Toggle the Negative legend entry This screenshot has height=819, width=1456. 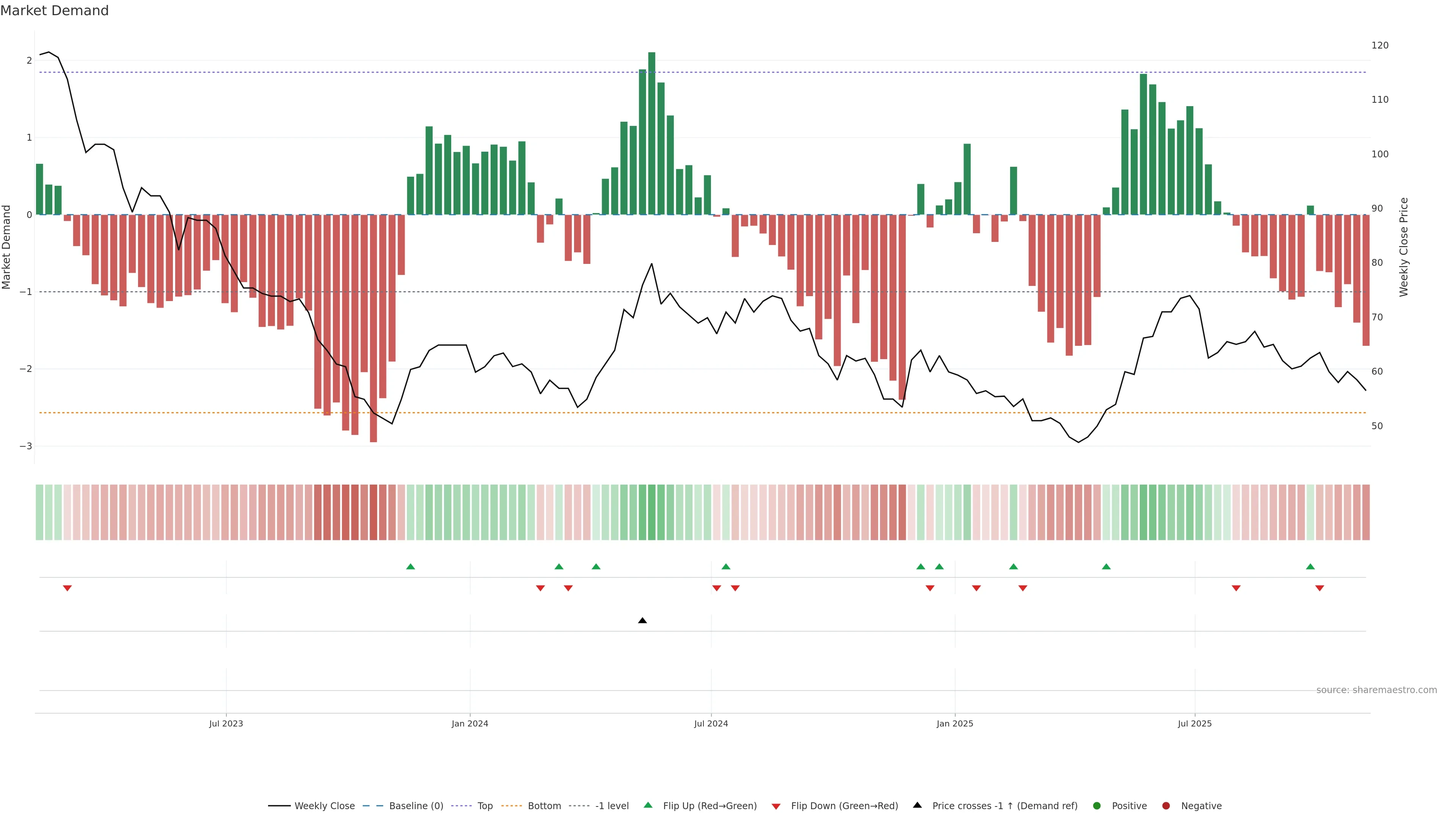[1201, 806]
